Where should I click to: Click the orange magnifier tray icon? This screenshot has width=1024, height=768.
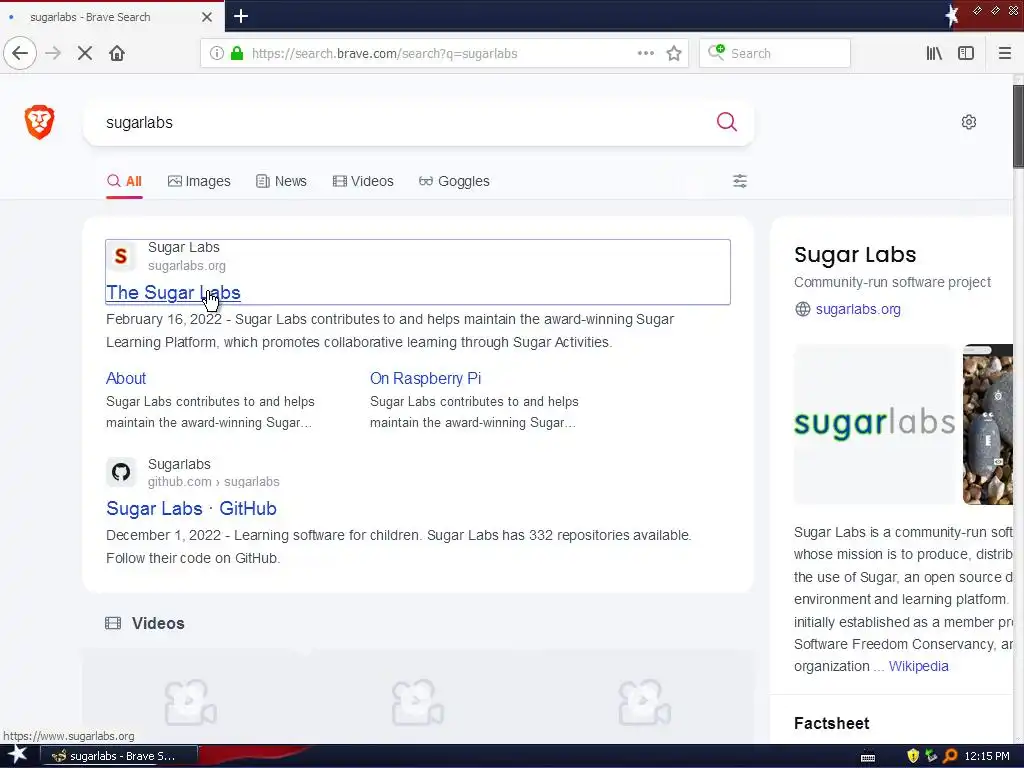click(x=950, y=756)
